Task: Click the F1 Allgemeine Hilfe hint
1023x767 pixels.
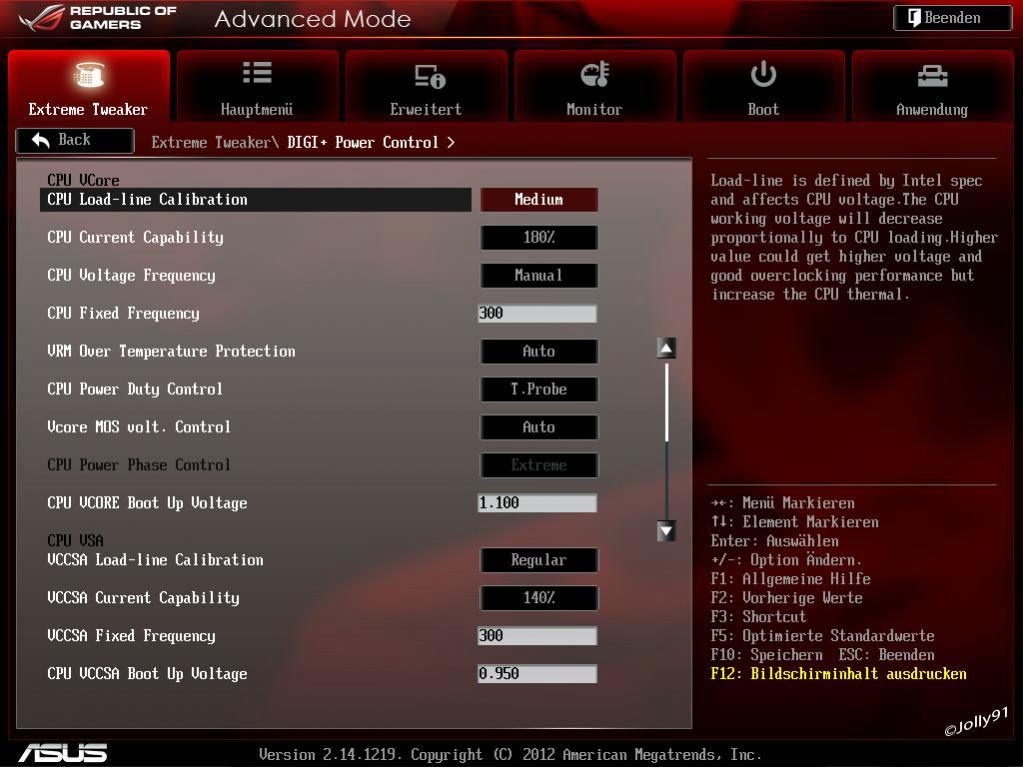Action: (791, 579)
